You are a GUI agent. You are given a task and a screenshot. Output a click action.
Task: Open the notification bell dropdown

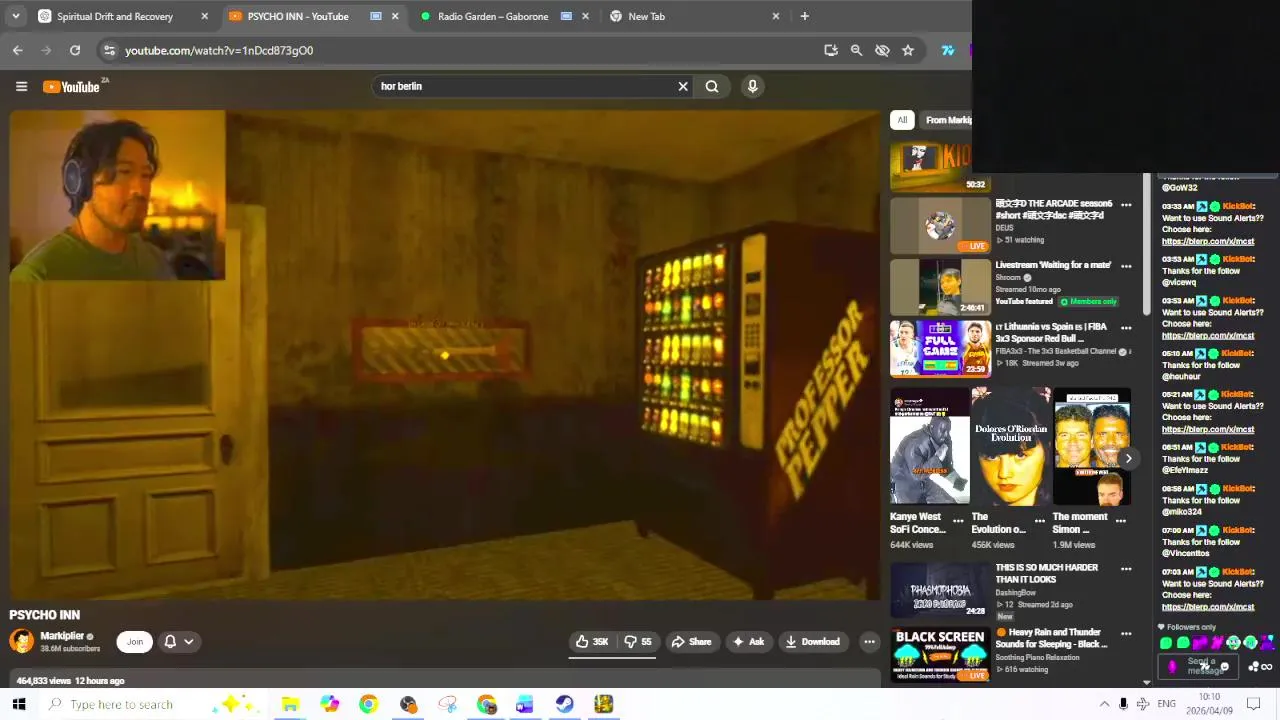[x=179, y=642]
